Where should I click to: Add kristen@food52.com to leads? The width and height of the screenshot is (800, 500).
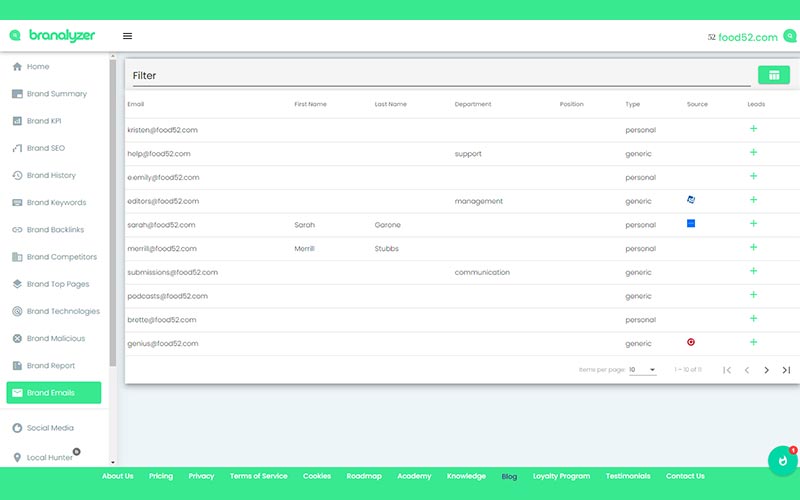[x=753, y=129]
